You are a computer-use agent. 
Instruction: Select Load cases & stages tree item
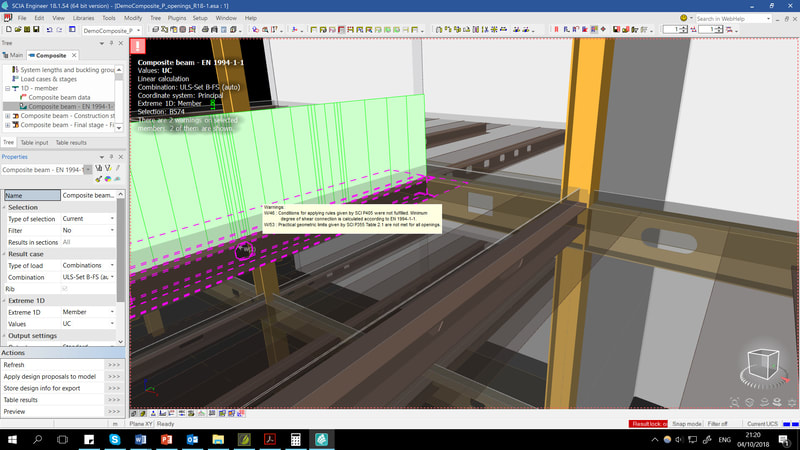click(x=48, y=79)
